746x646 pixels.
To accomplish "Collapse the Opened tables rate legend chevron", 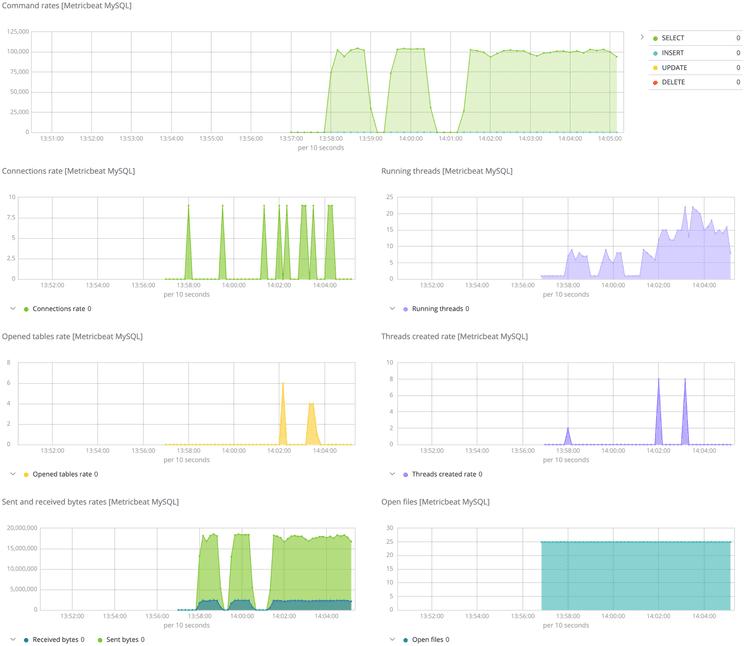I will pyautogui.click(x=12, y=474).
